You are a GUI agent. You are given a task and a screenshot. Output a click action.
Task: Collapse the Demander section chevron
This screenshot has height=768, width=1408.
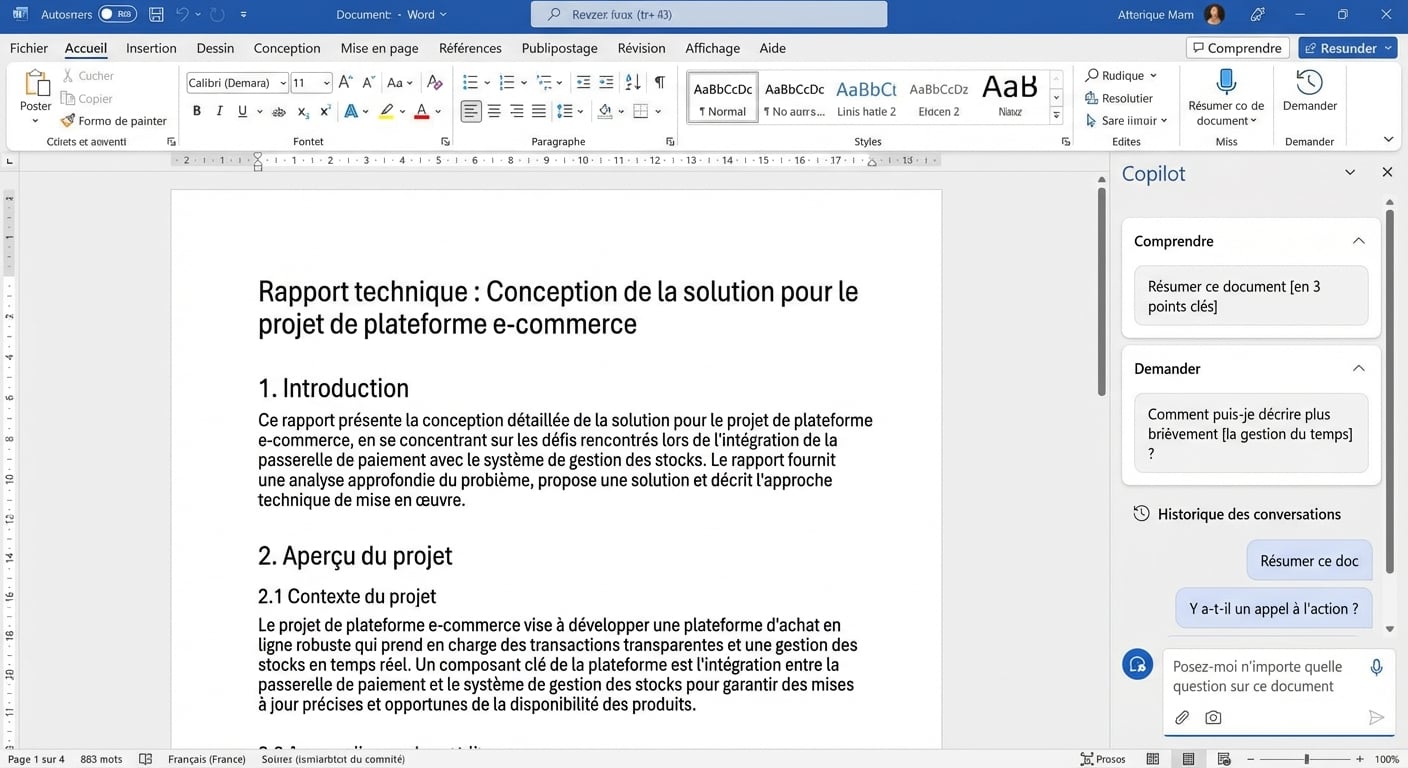pos(1358,369)
